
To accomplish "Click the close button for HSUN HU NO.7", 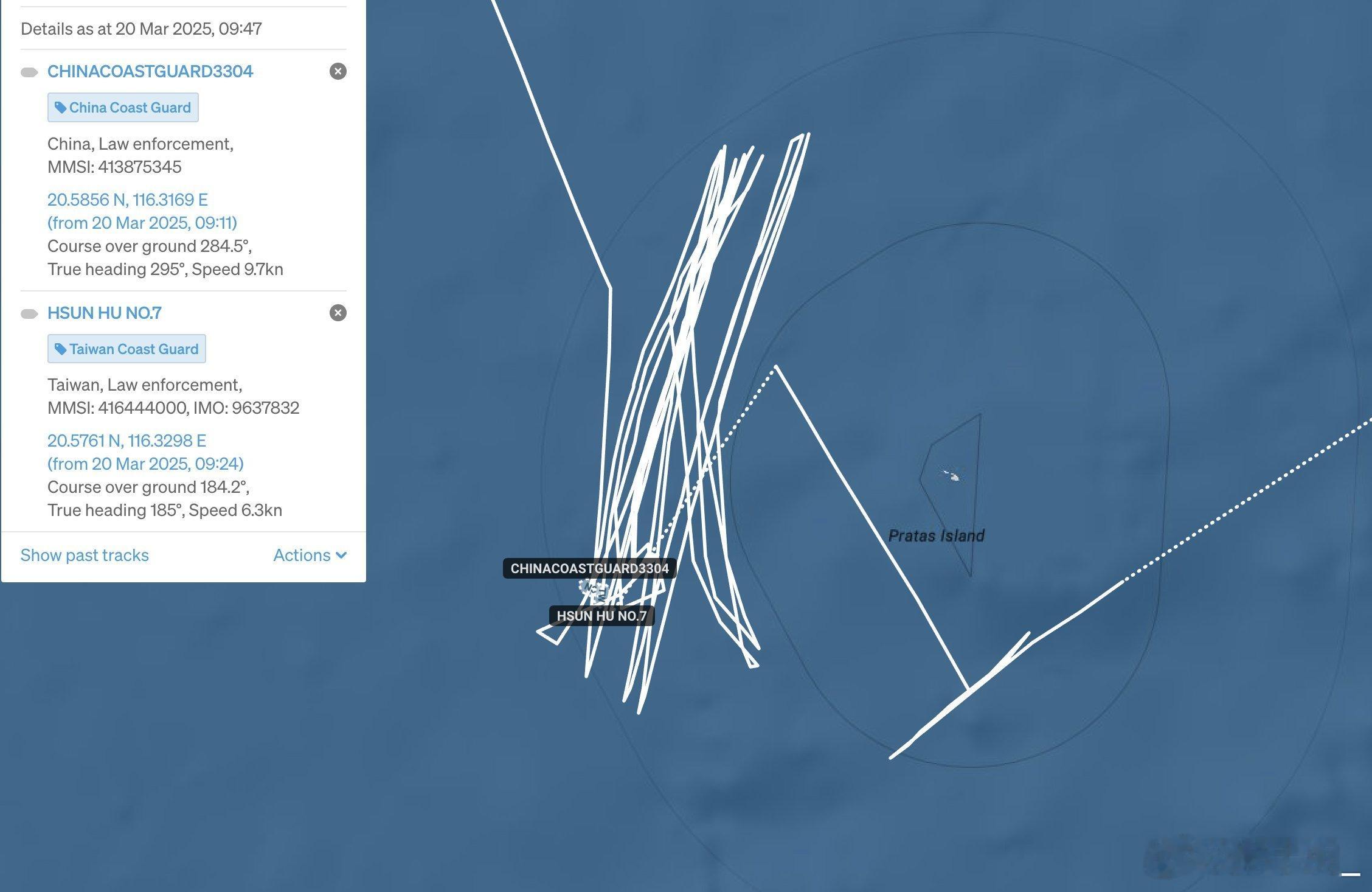I will tap(338, 312).
